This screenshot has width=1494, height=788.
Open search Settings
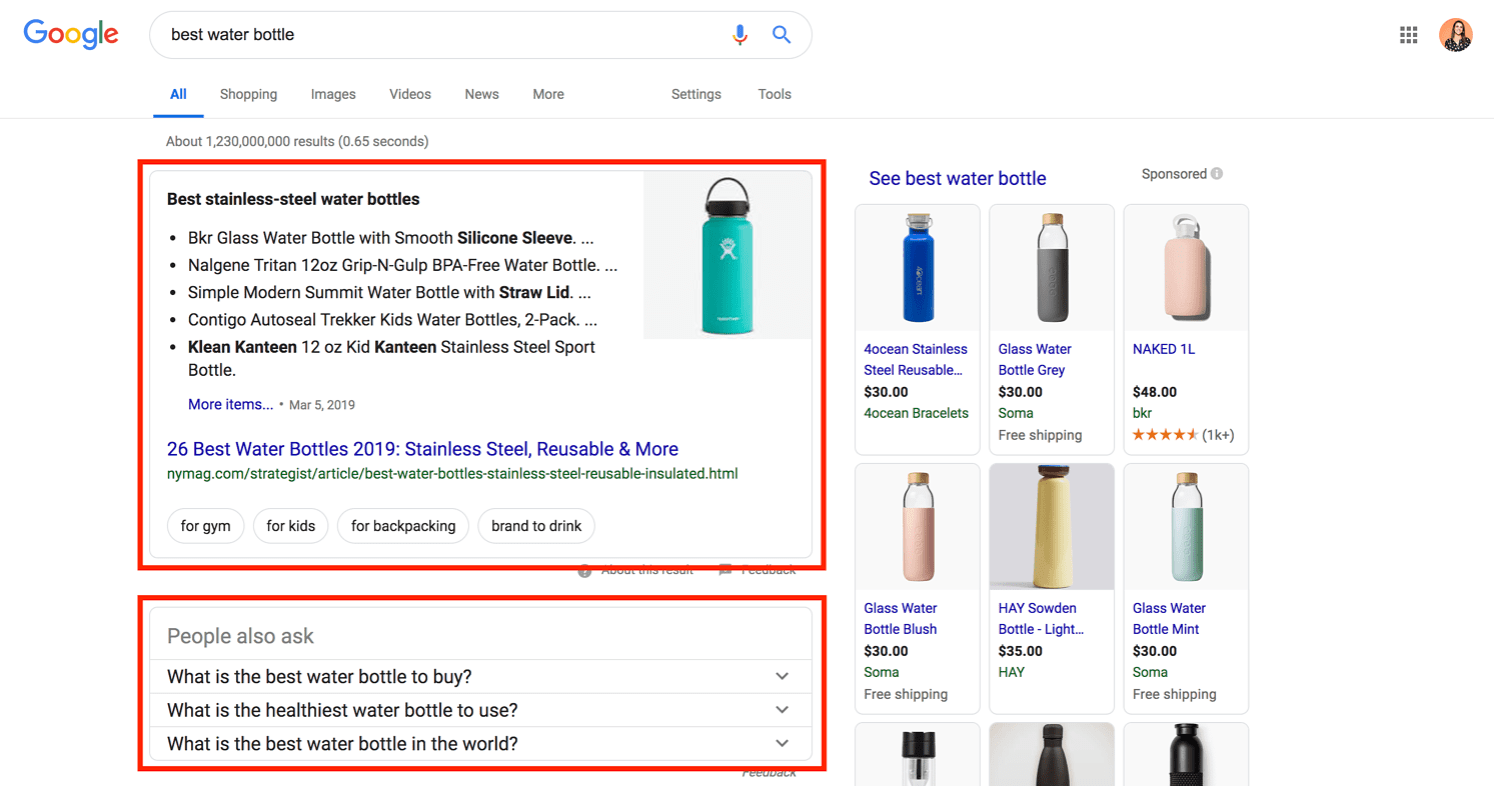pos(696,94)
